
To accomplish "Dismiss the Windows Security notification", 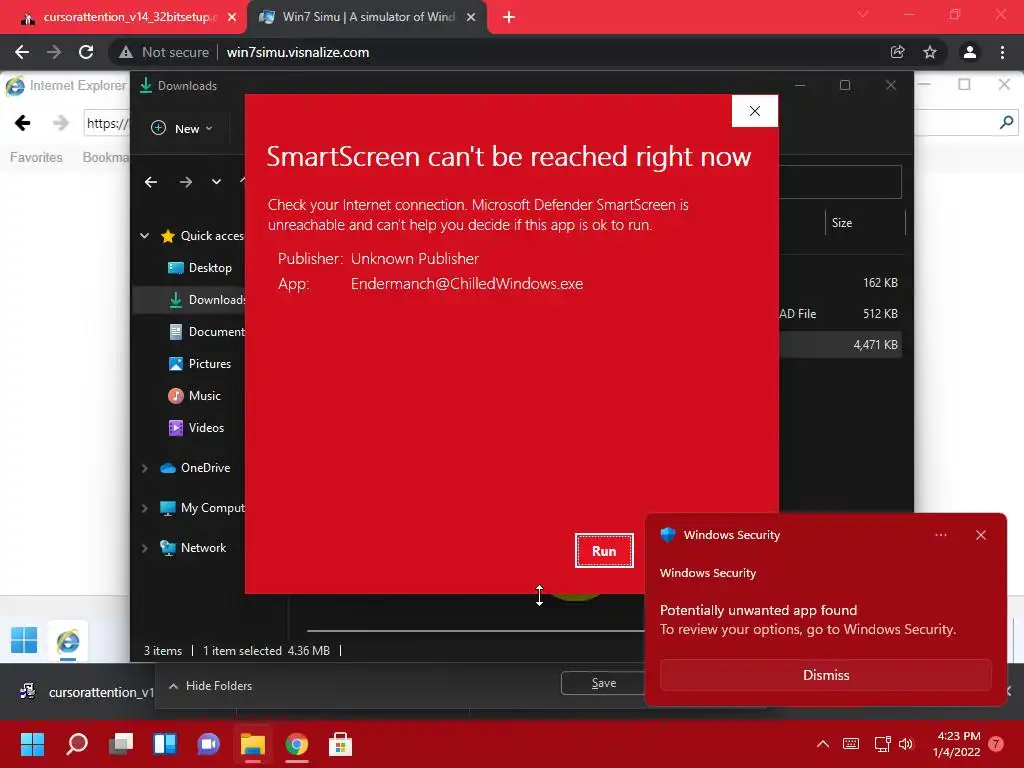I will point(825,675).
